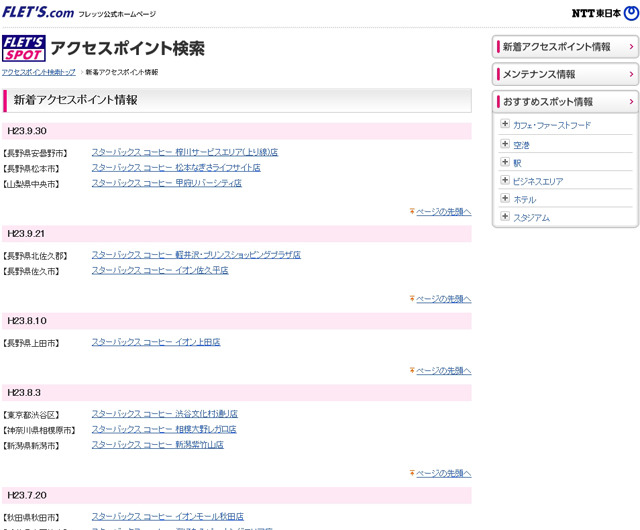Open Starbucks 軽井沢・プリンスショッピングプラザ店 link

coord(196,255)
